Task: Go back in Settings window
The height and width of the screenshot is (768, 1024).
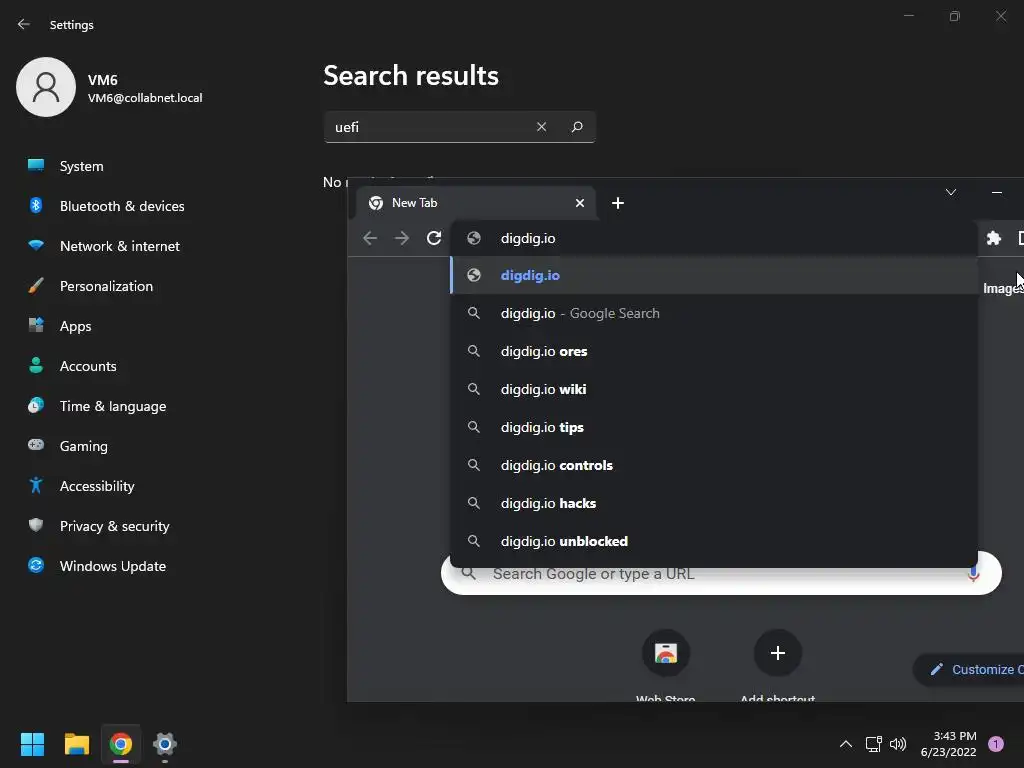Action: 24,24
